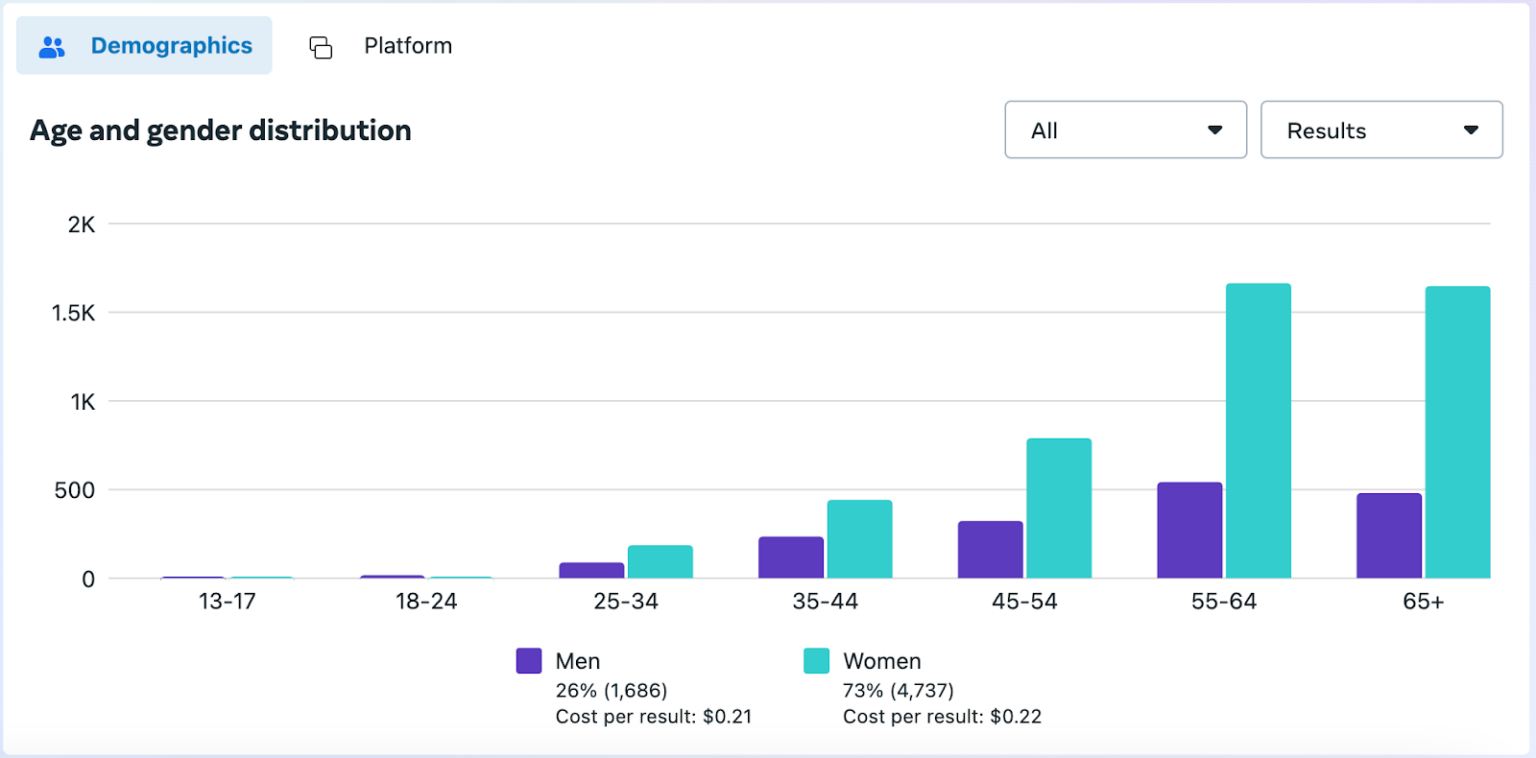This screenshot has height=758, width=1536.
Task: Toggle Men series via its legend marker
Action: pyautogui.click(x=528, y=661)
